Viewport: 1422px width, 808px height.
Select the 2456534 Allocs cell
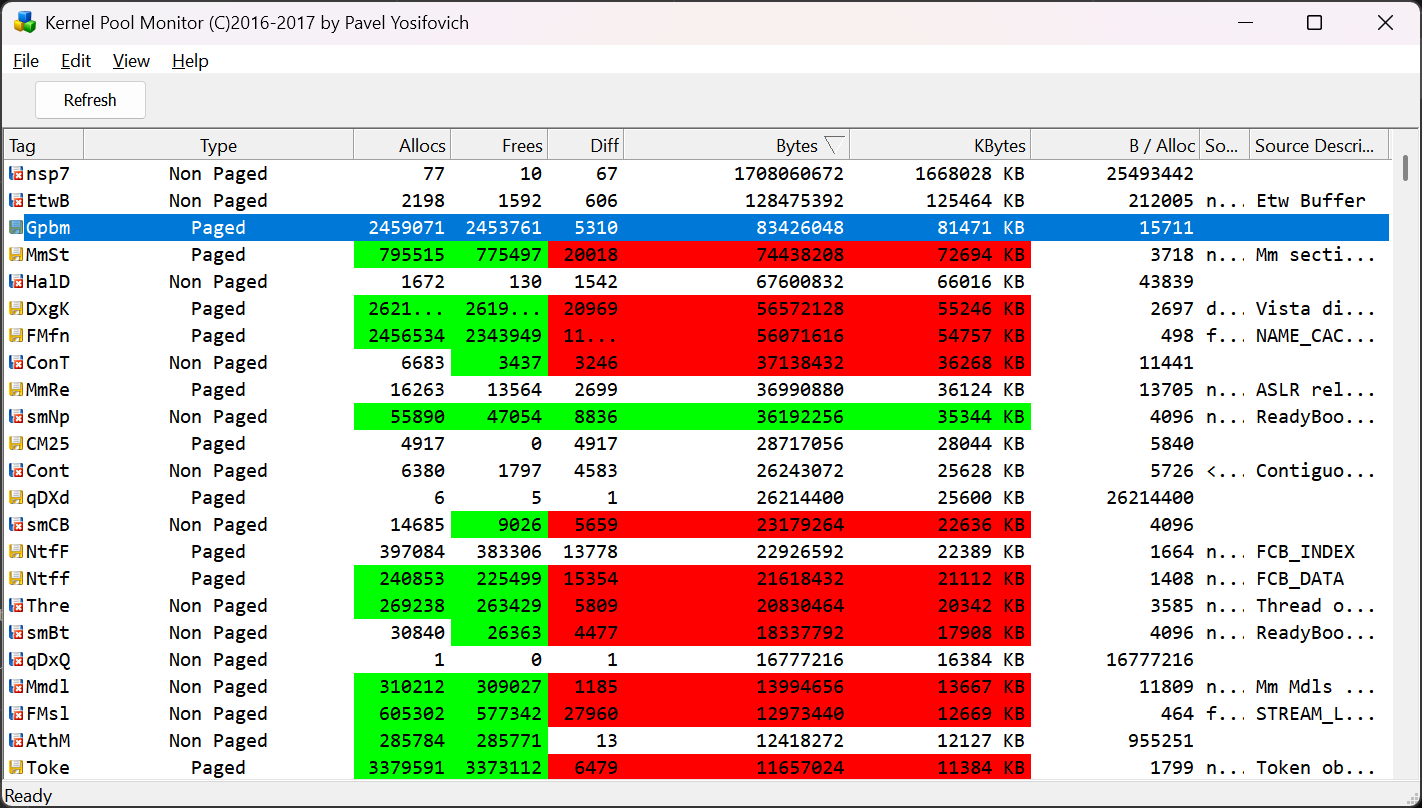pos(402,336)
